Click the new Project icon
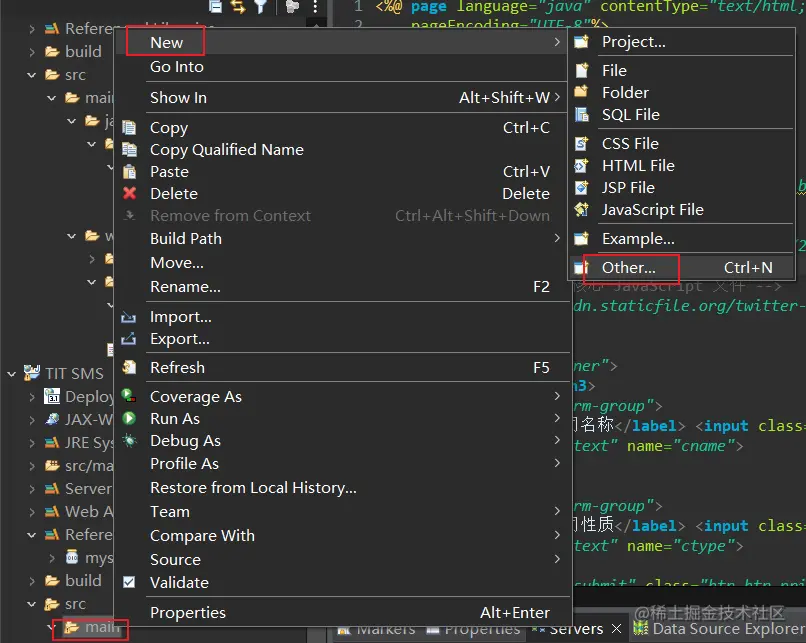Screen dimensions: 806x643 click(581, 42)
